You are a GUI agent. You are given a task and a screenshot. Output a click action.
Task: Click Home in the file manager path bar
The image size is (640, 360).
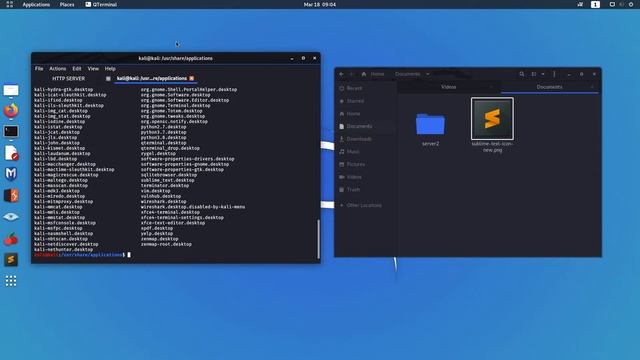pos(373,74)
